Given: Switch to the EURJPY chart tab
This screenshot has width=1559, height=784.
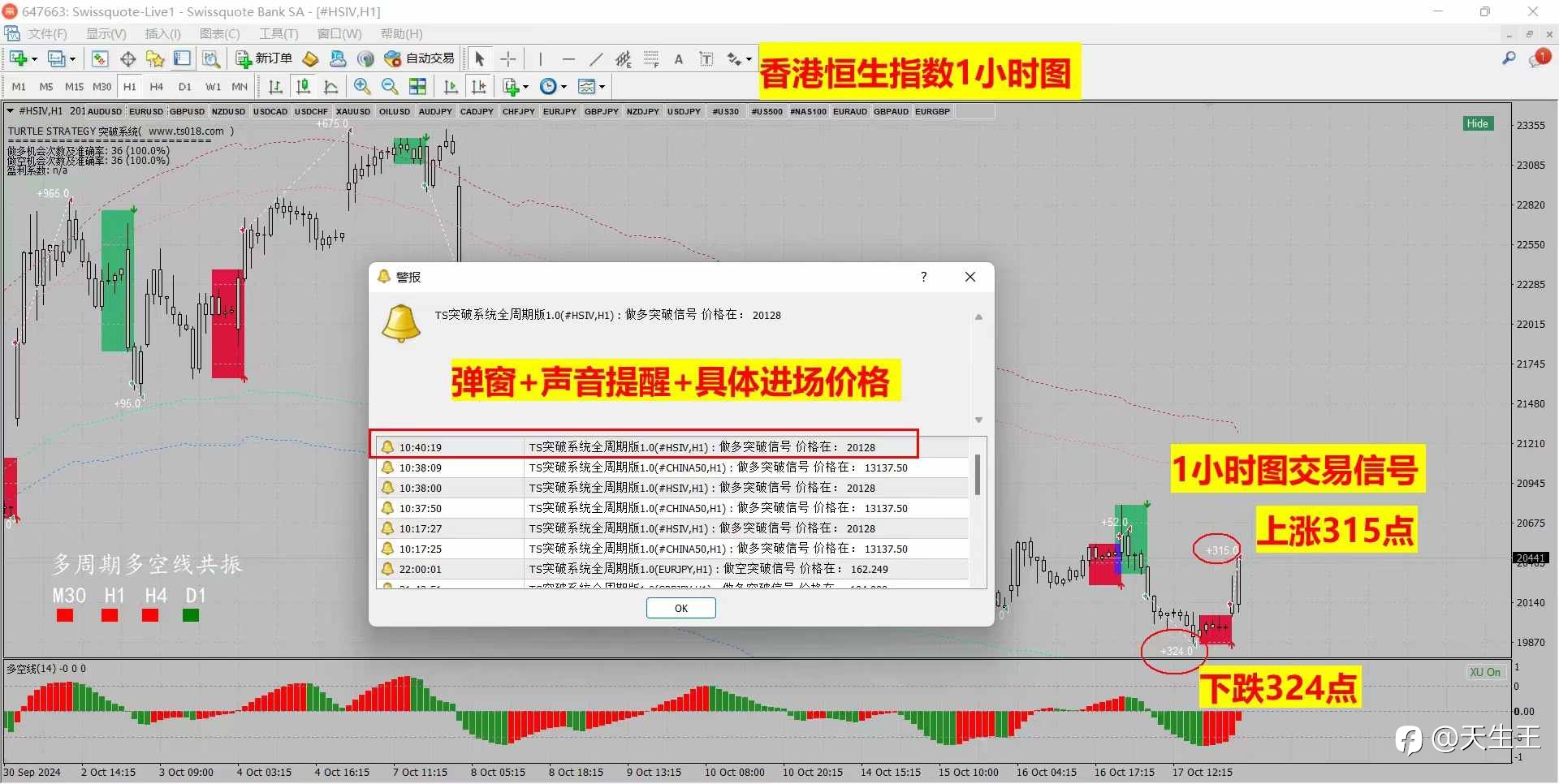Looking at the screenshot, I should (x=559, y=112).
